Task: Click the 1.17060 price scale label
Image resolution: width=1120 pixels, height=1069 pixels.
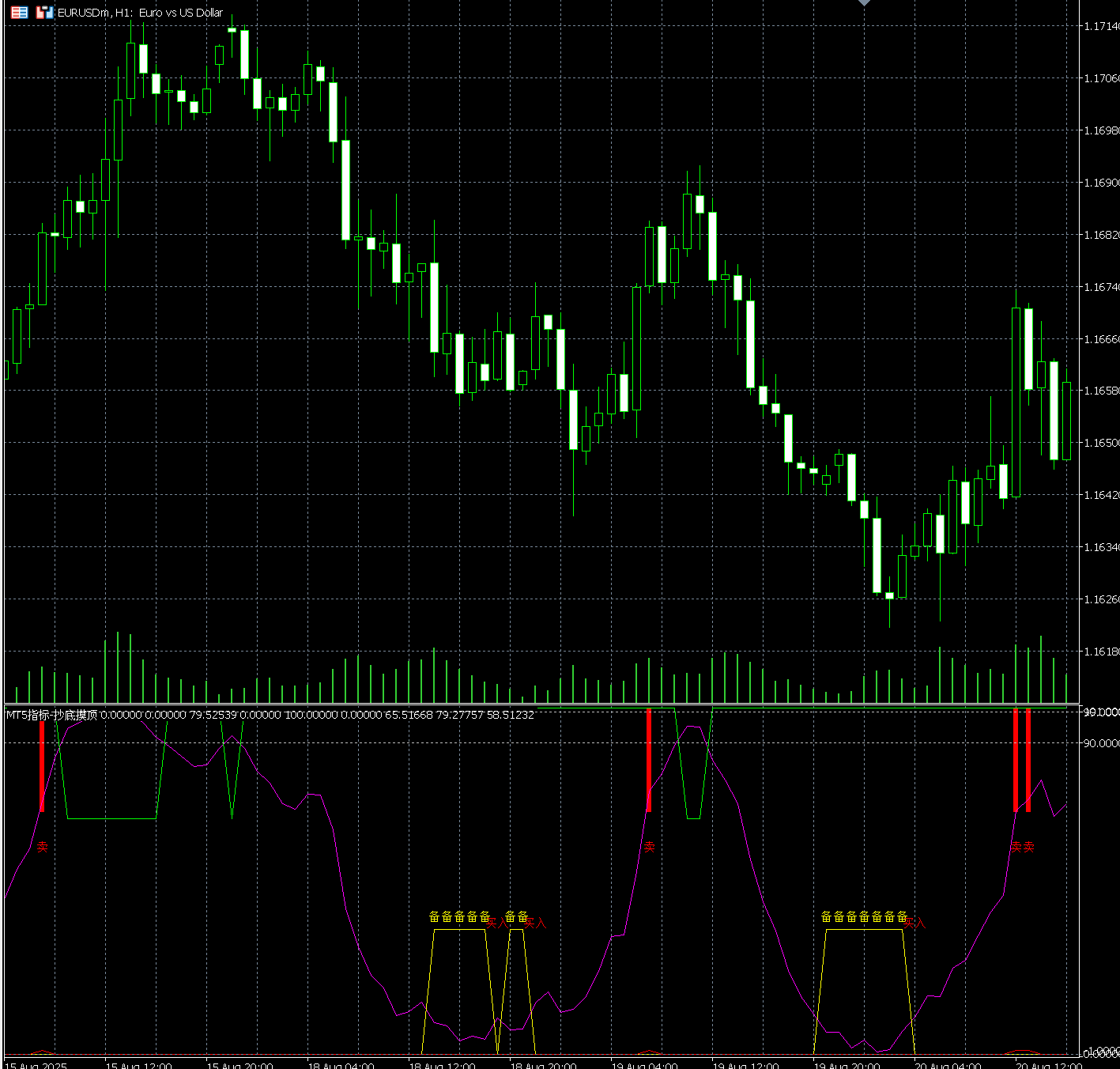Action: [x=1101, y=78]
